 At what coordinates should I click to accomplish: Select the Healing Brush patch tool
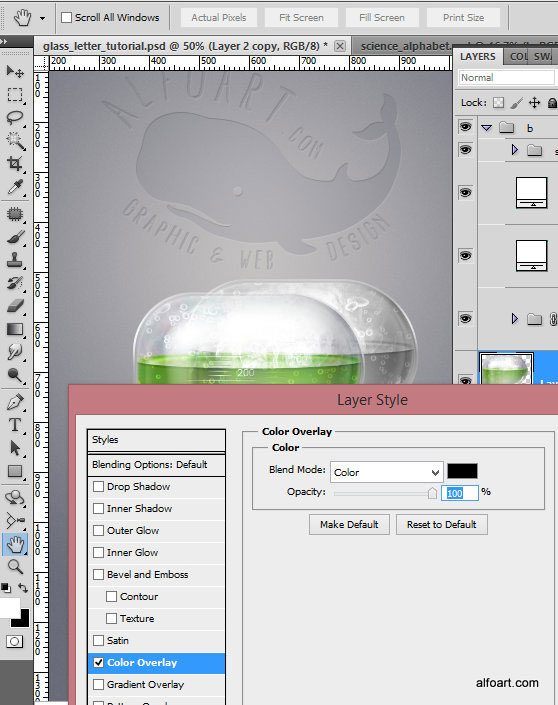[15, 214]
